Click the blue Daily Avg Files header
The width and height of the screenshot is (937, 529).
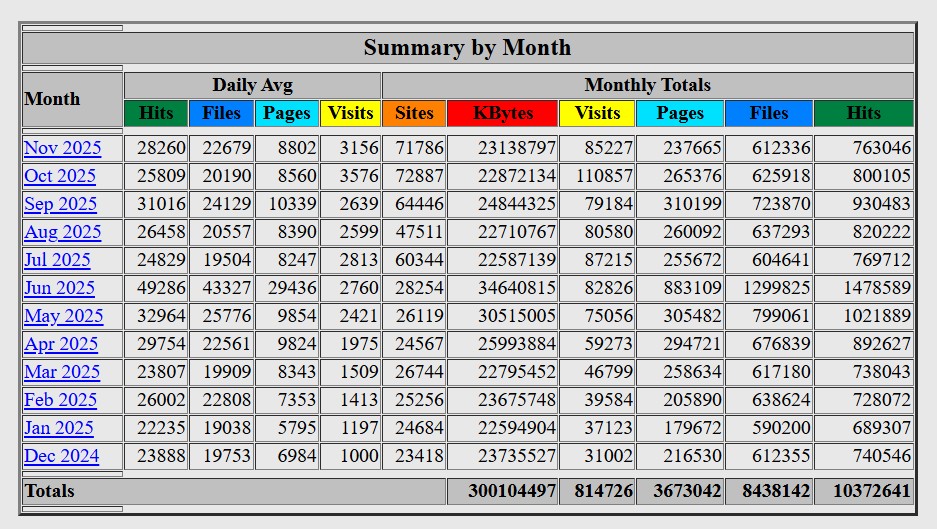pos(221,113)
